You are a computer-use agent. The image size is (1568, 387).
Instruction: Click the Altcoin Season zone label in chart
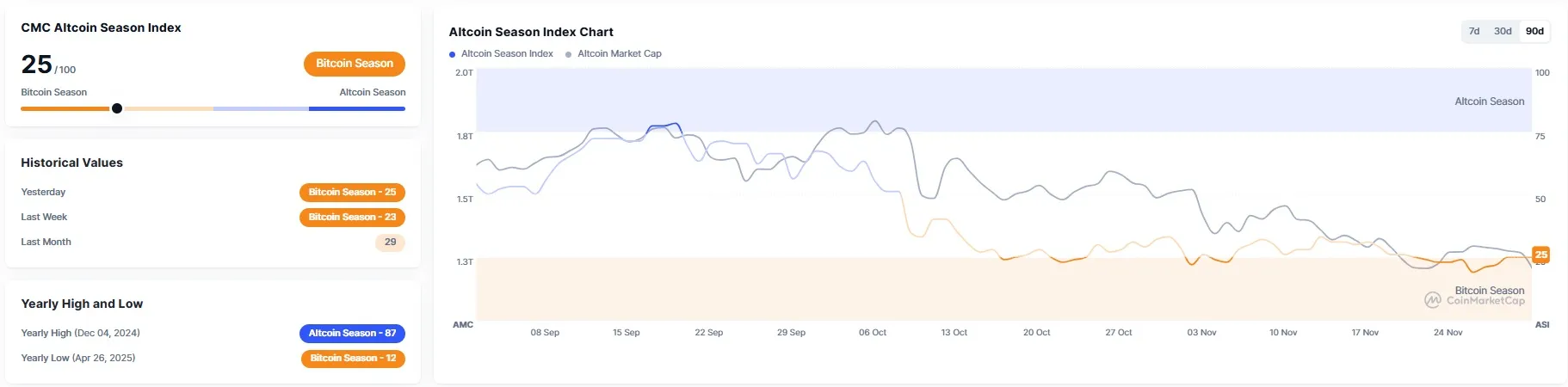[1489, 101]
